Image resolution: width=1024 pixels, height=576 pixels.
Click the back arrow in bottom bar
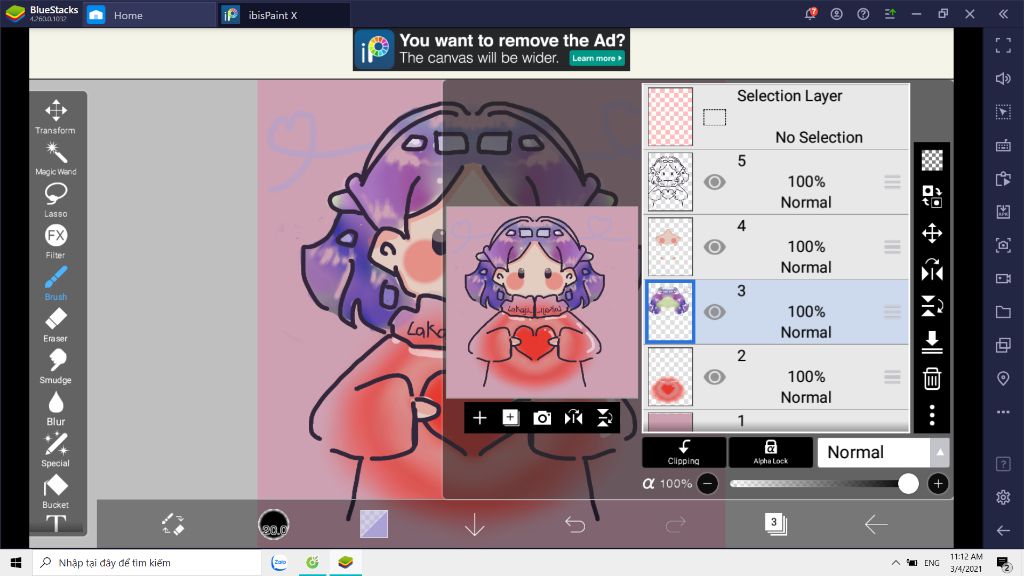point(876,524)
